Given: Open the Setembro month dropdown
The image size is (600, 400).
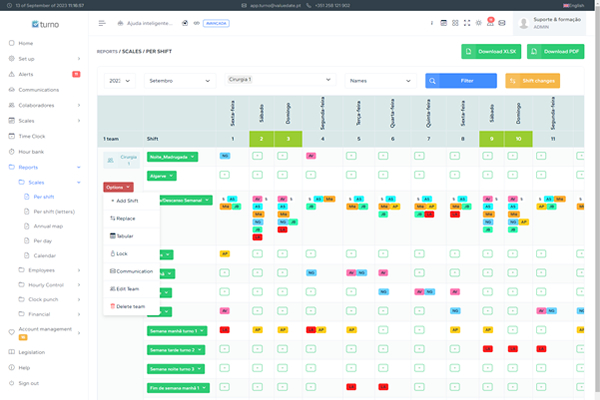Looking at the screenshot, I should pos(178,80).
